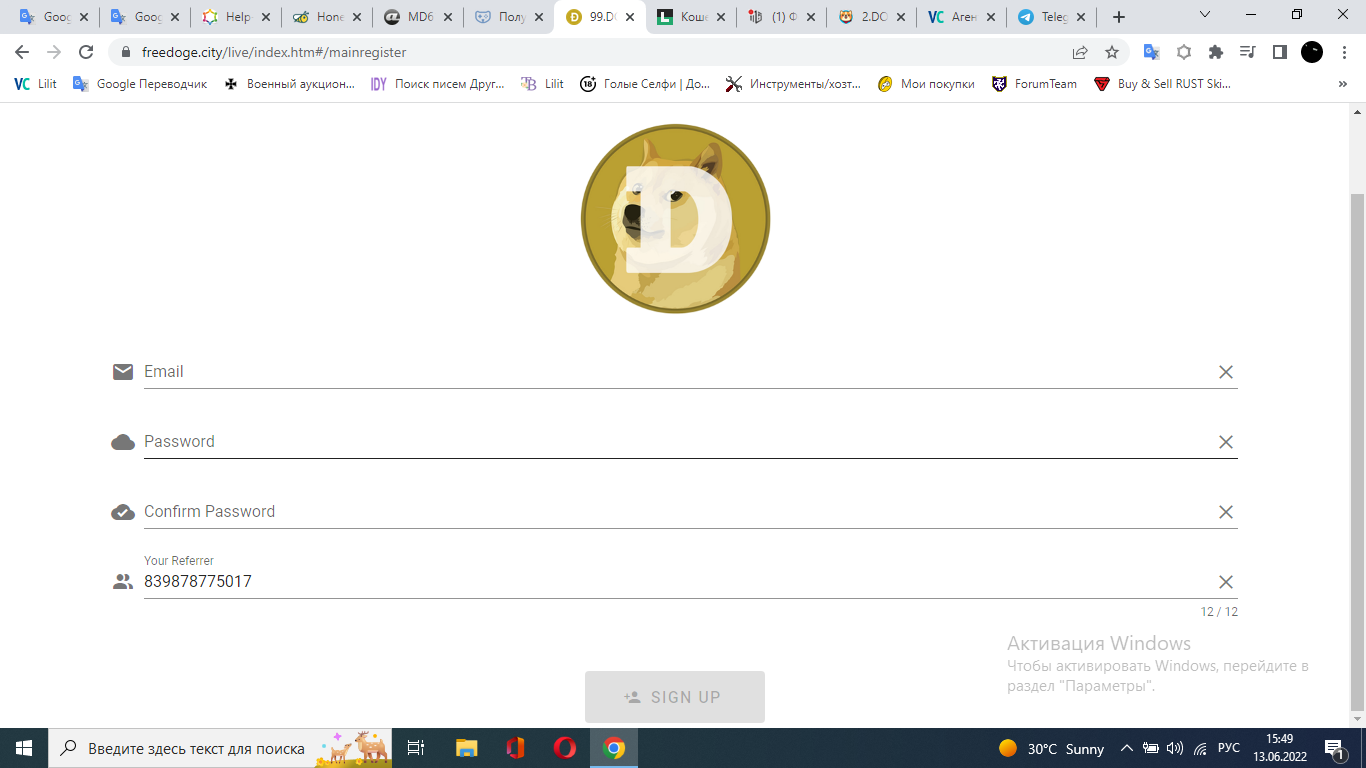Switch to the Teleg tab
This screenshot has width=1366, height=768.
[x=1052, y=17]
